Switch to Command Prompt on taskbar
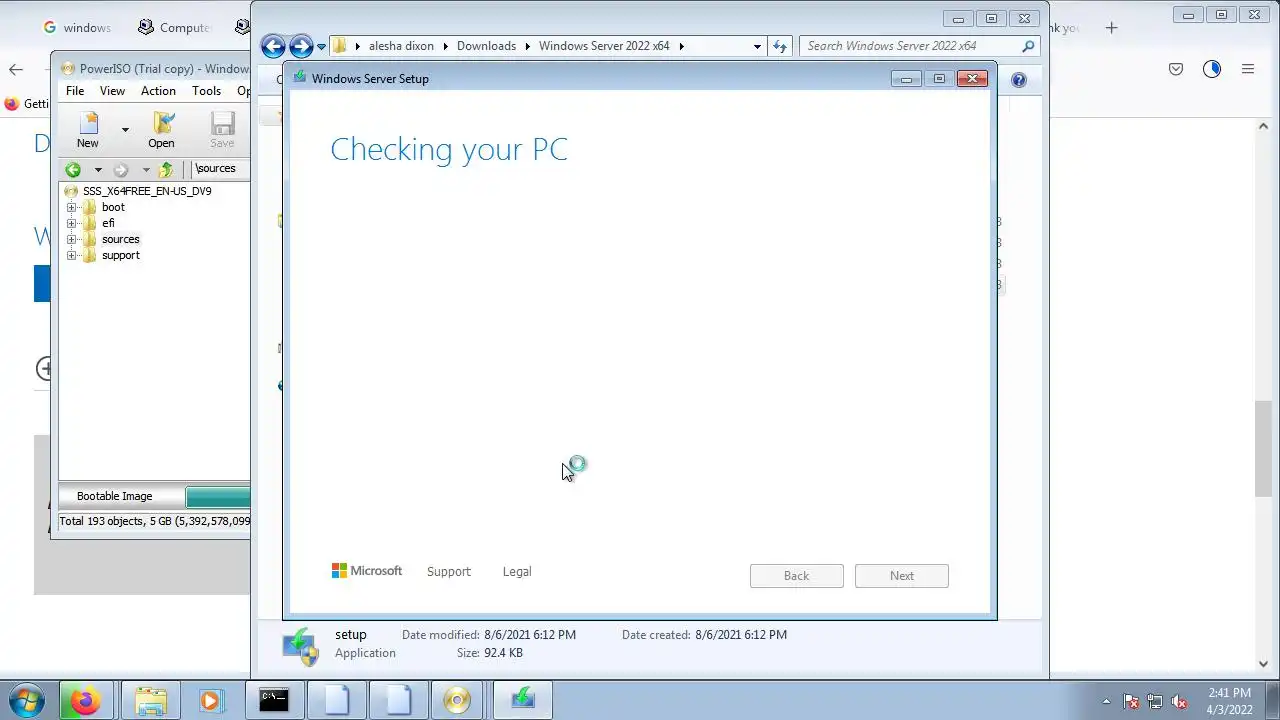This screenshot has width=1280, height=720. 273,700
